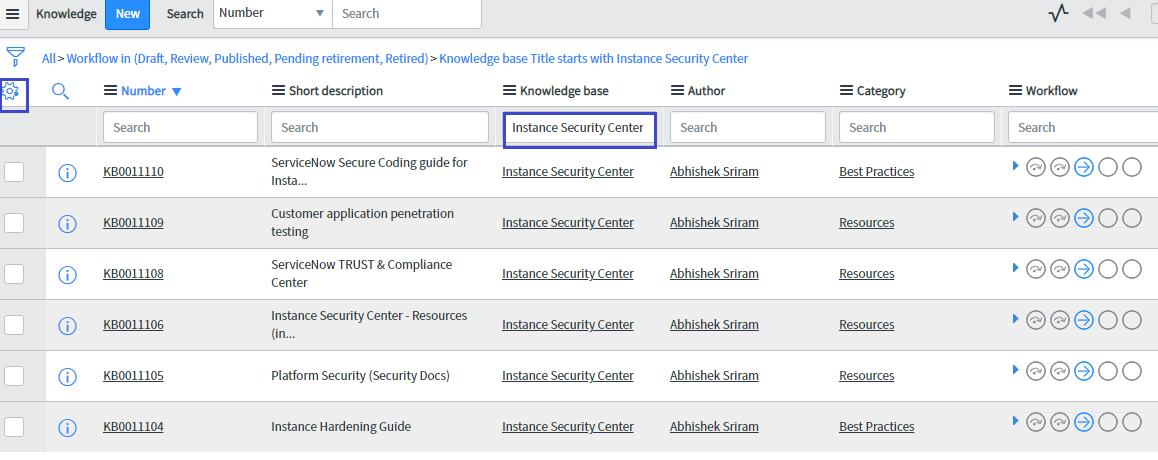
Task: Preview record KB0011106 info icon
Action: point(67,326)
